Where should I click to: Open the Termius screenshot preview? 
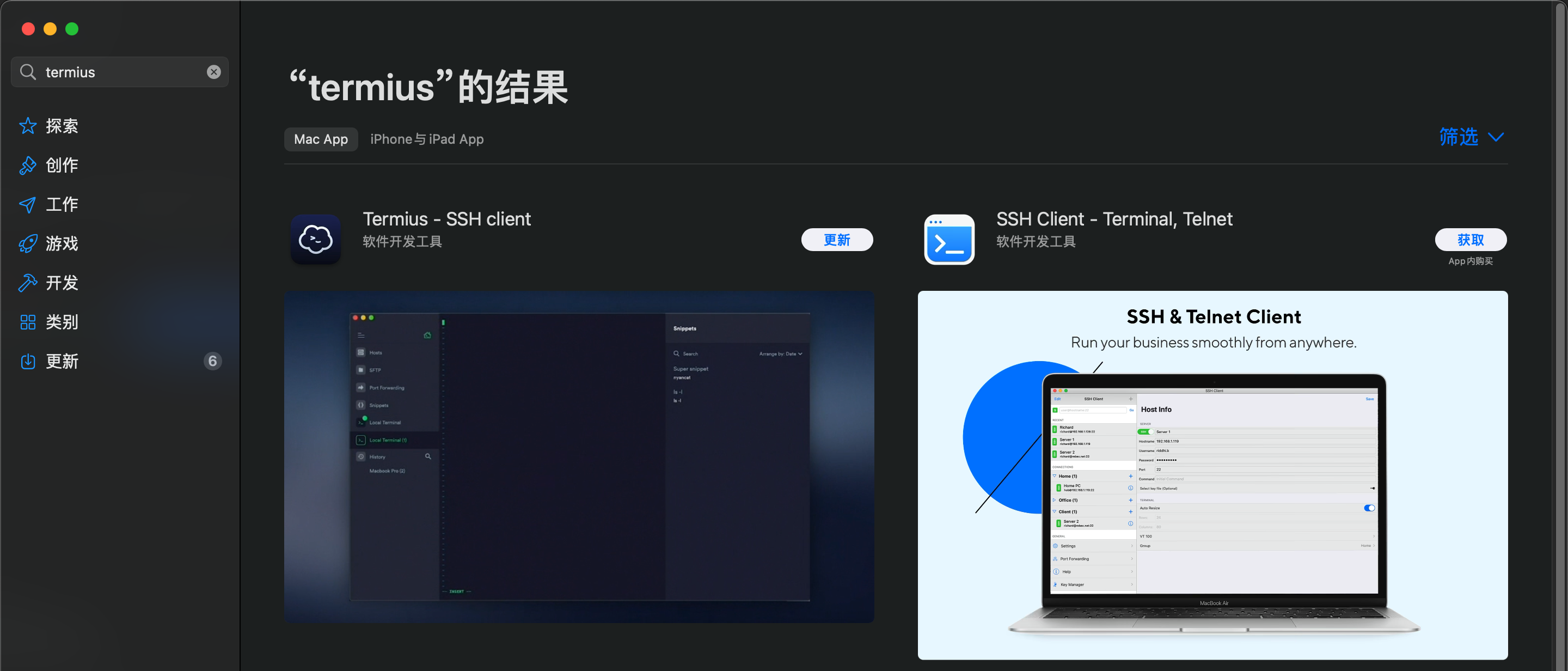(x=579, y=456)
